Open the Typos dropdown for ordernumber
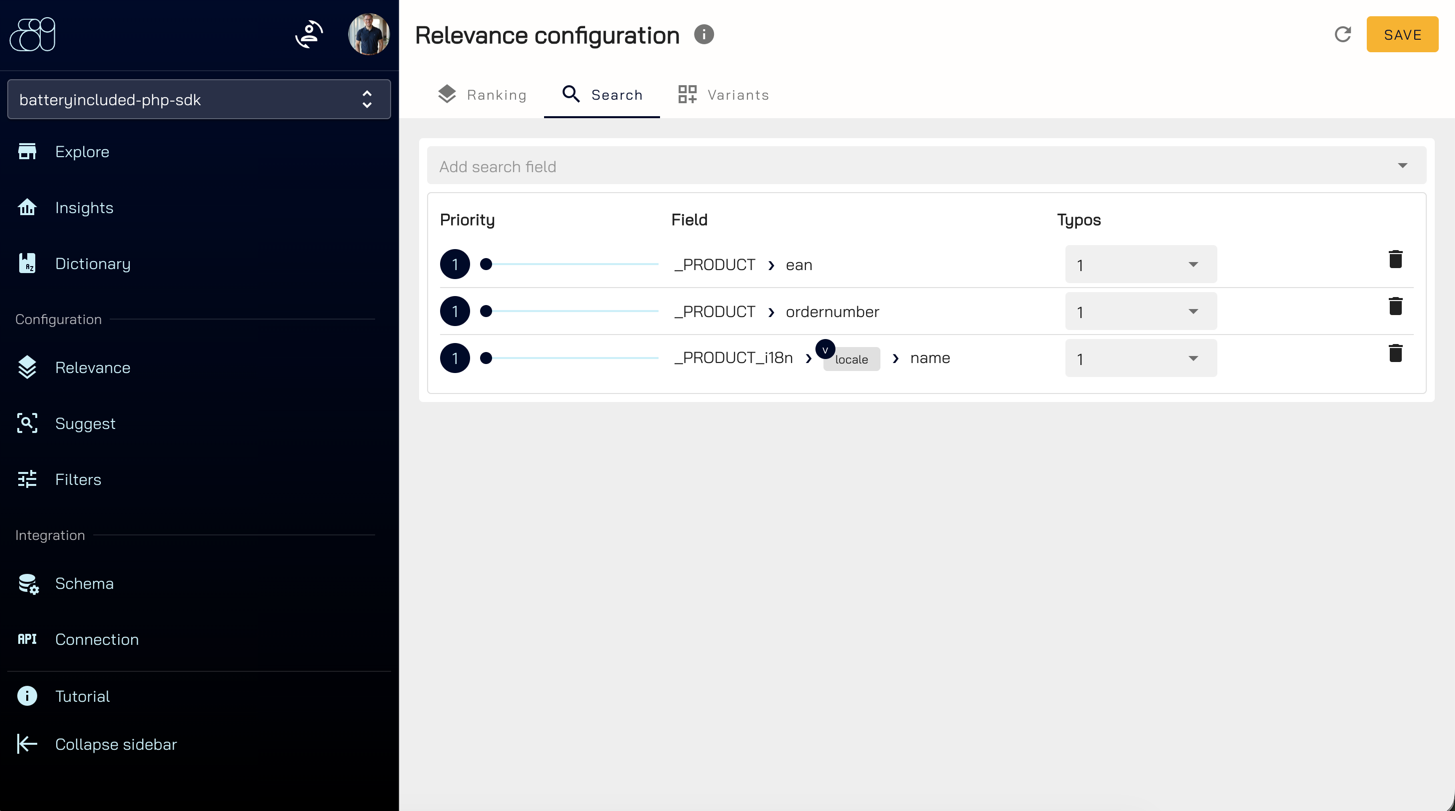Screen dimensions: 1455x811 [1141, 312]
